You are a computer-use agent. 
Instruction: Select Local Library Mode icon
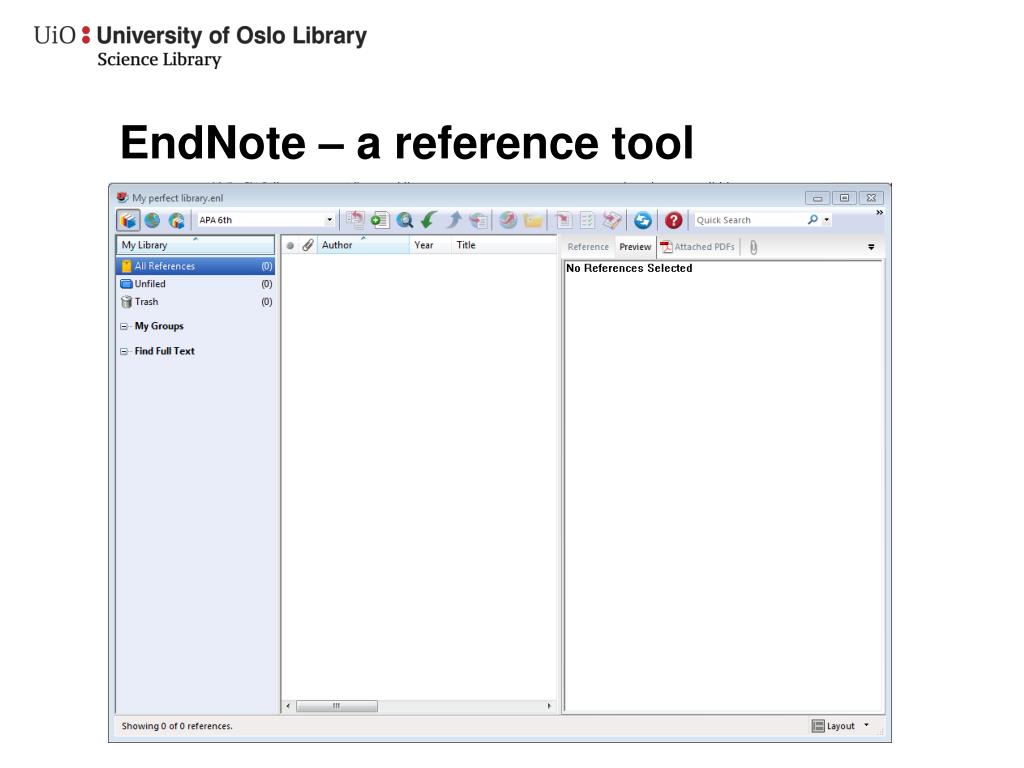tap(128, 220)
